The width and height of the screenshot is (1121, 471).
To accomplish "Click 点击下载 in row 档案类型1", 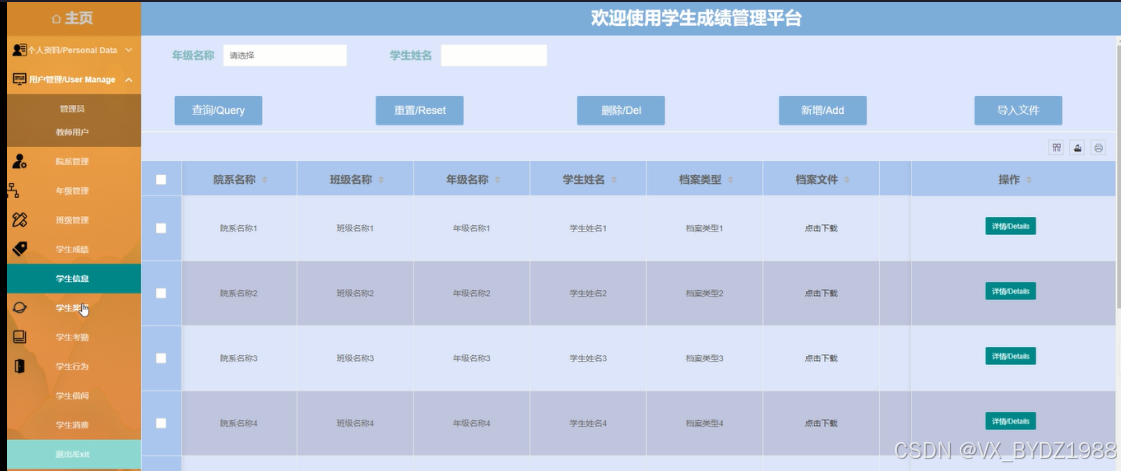I will [821, 228].
